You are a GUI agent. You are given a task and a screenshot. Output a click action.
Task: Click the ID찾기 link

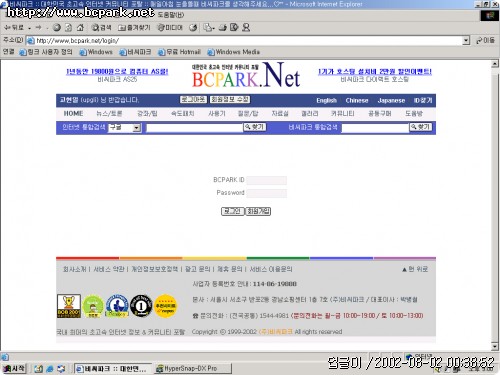tap(423, 100)
